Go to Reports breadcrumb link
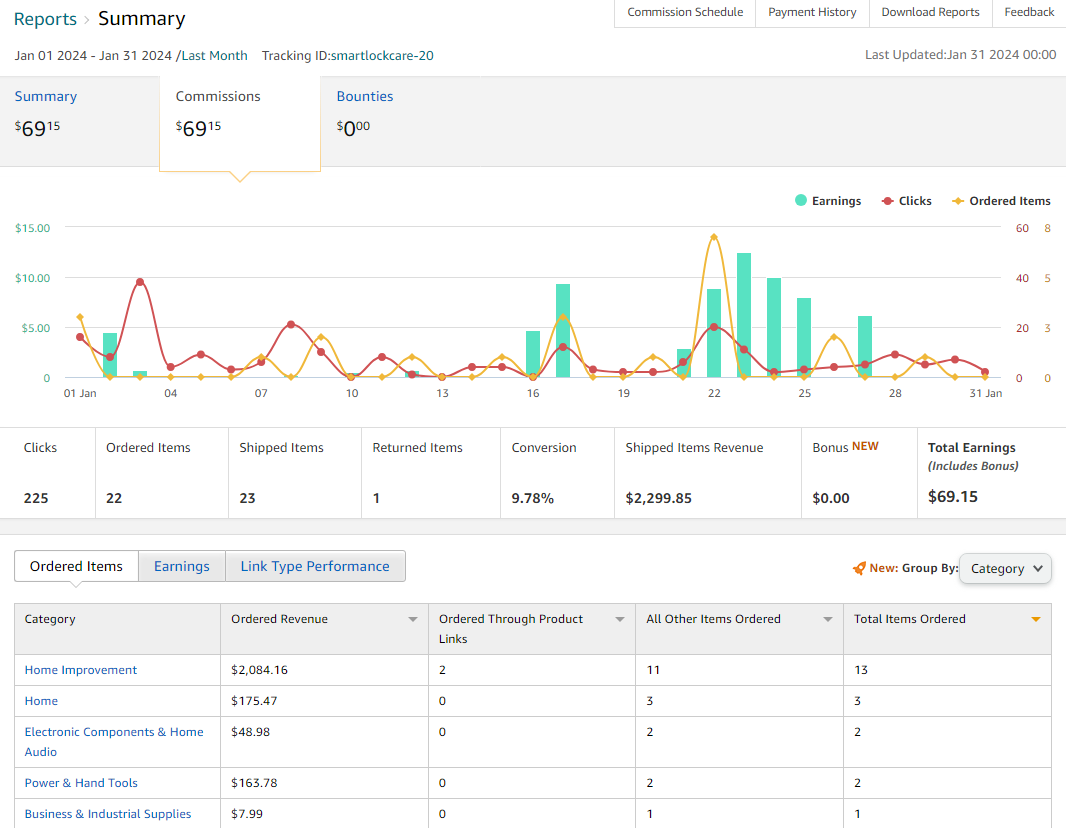Screen dimensions: 1066x828 click(x=45, y=19)
